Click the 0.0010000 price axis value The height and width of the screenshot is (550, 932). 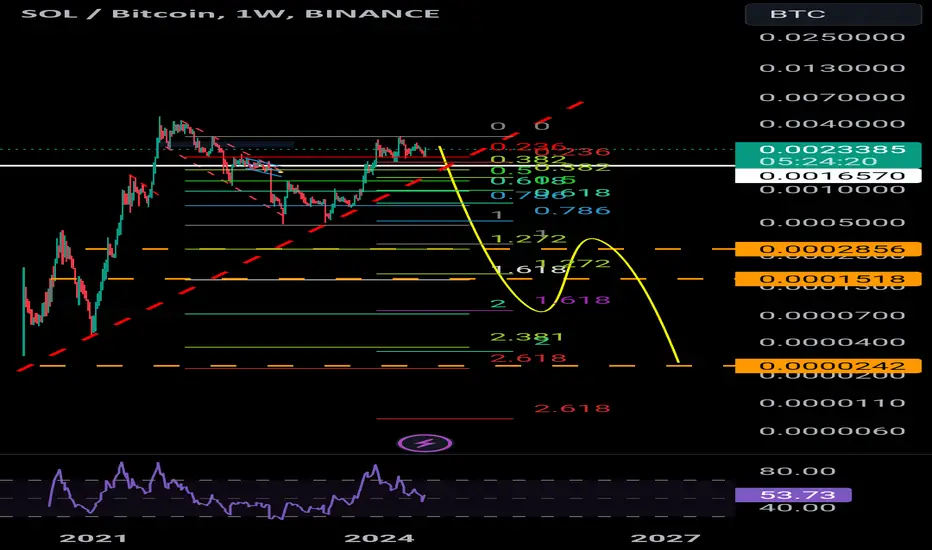832,190
